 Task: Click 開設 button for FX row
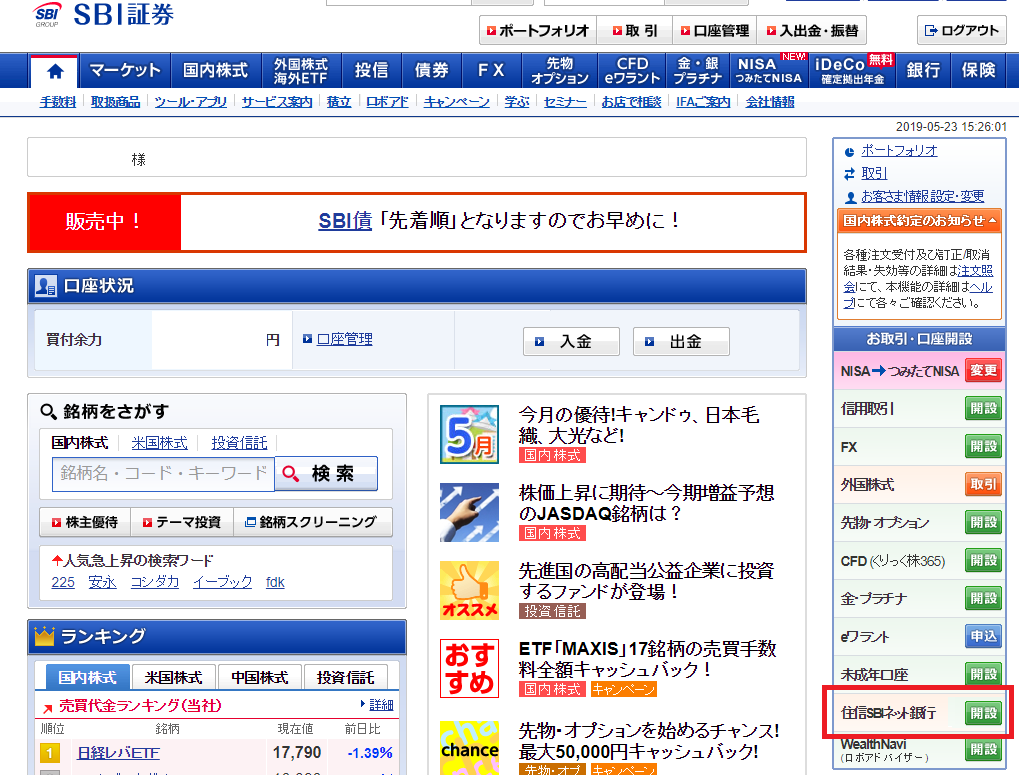coord(983,446)
